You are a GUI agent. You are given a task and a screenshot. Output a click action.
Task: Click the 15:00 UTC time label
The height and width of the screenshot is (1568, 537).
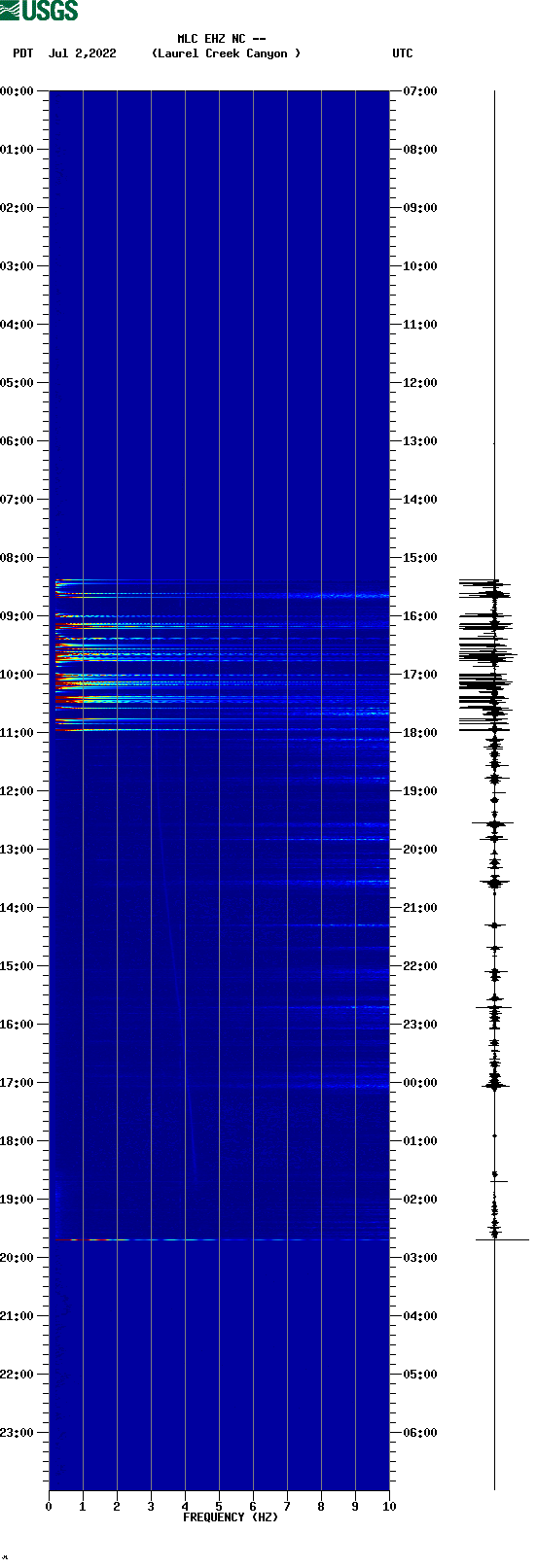(420, 558)
